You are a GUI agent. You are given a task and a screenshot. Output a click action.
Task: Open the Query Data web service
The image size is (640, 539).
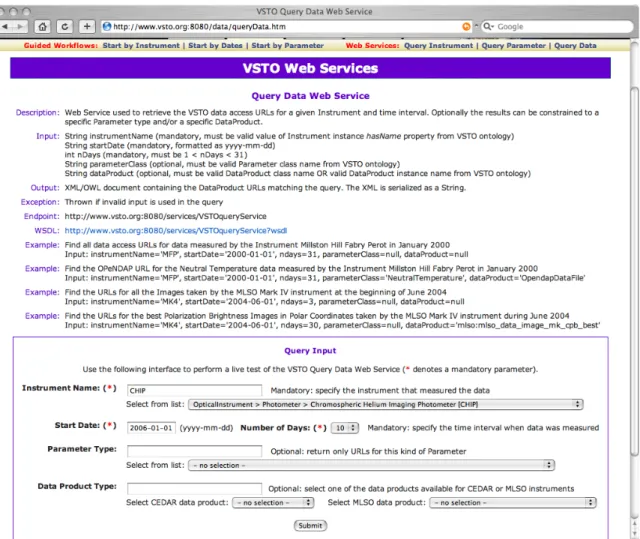pos(575,46)
